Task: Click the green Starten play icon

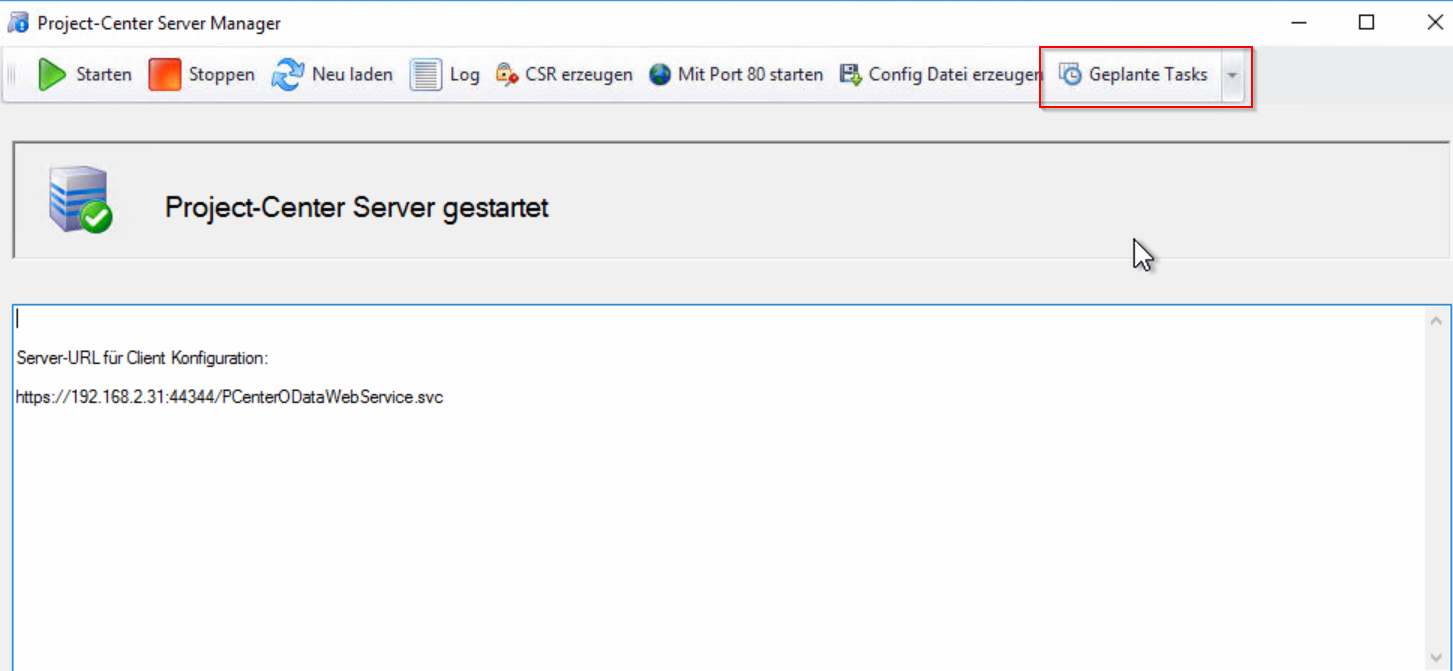Action: [x=52, y=75]
